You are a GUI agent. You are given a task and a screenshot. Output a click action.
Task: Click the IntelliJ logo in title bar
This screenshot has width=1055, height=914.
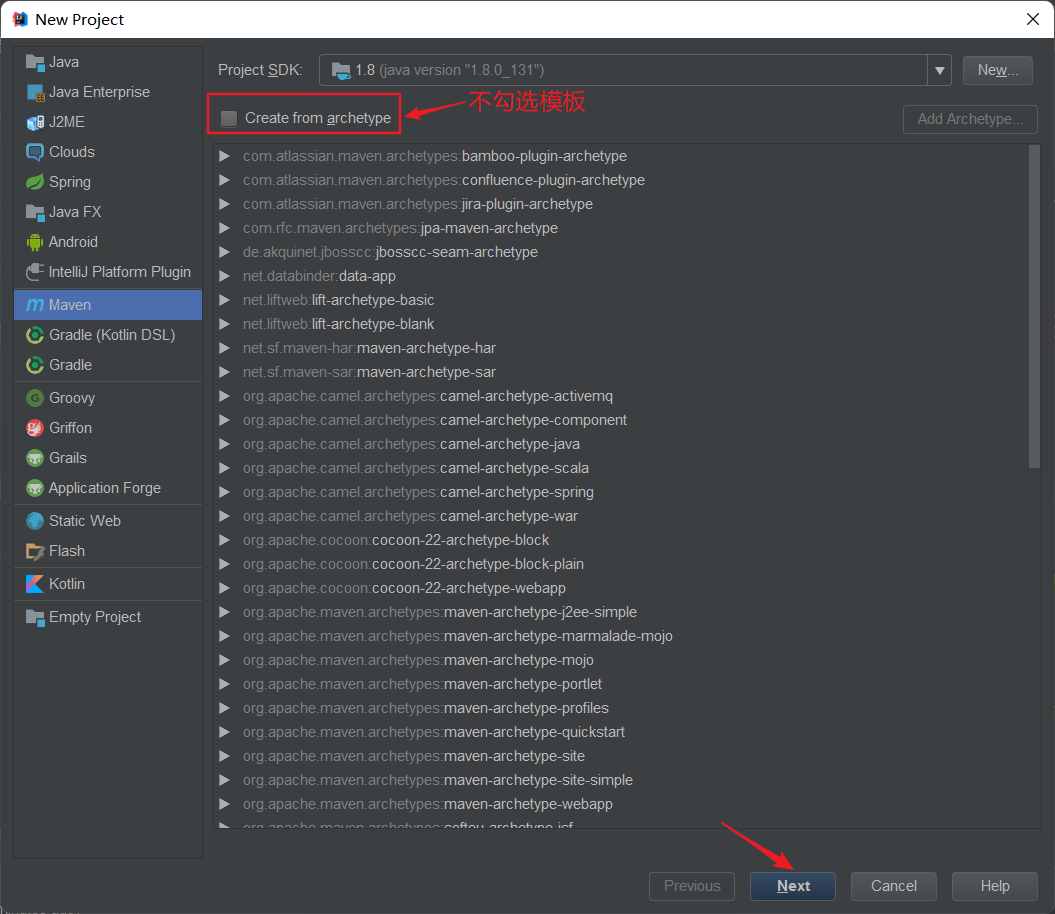click(x=20, y=19)
